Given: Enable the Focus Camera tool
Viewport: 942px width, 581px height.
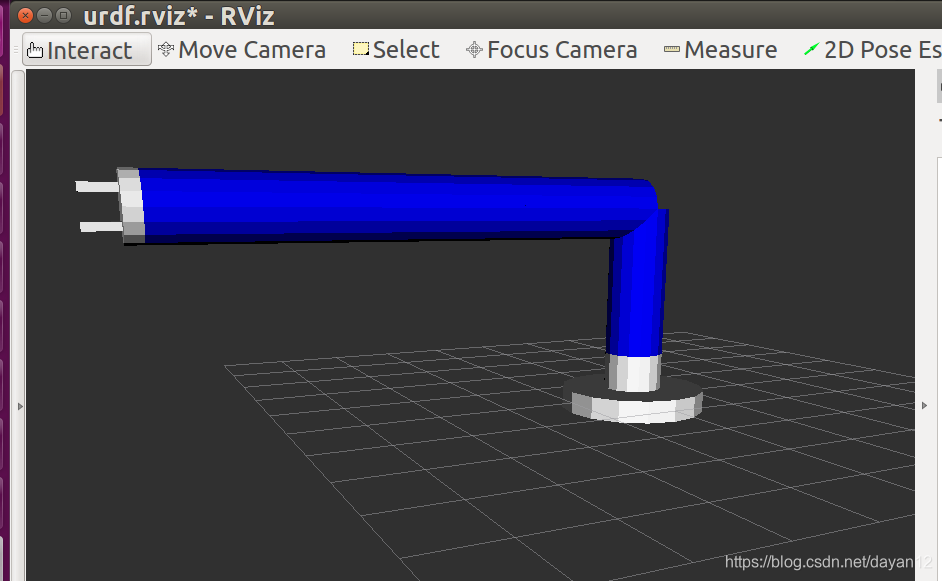Looking at the screenshot, I should [552, 50].
